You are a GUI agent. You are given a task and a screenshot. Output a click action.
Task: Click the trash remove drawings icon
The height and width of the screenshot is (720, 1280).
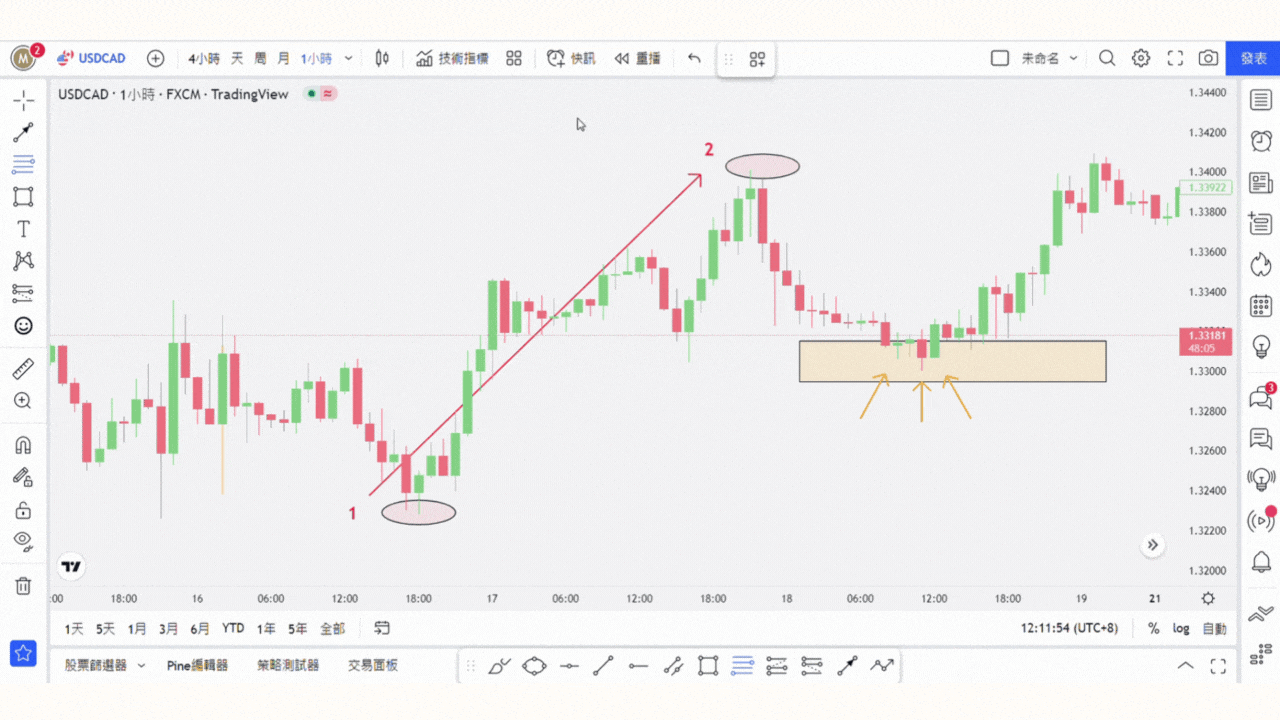(x=23, y=585)
